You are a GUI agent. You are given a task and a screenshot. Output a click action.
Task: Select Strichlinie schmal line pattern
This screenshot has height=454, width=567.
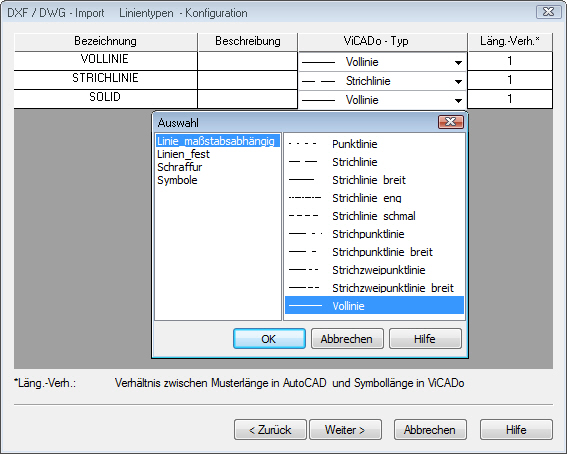374,216
